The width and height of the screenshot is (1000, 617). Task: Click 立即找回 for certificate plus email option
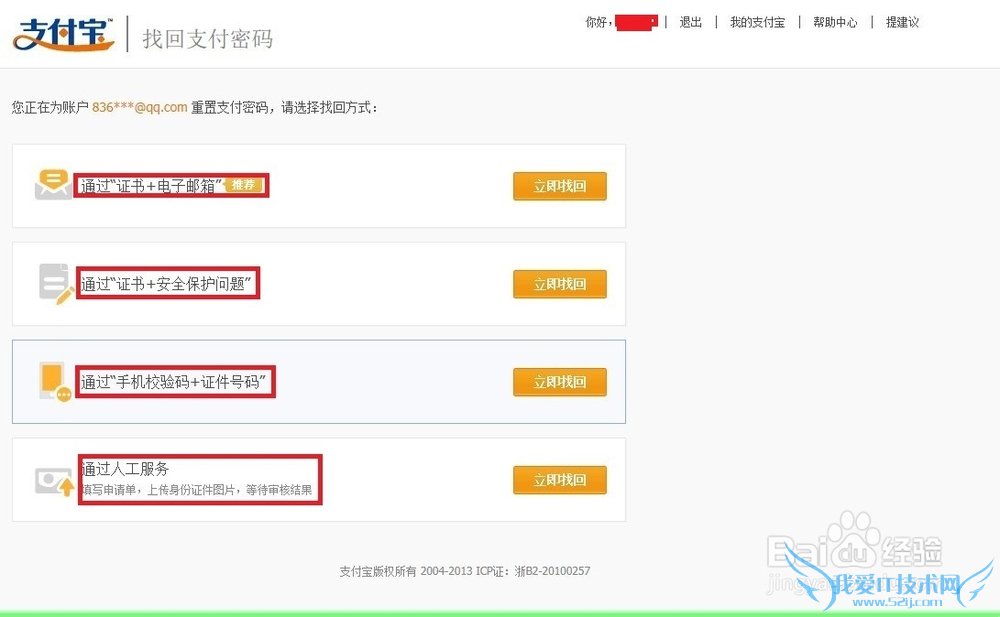click(559, 186)
